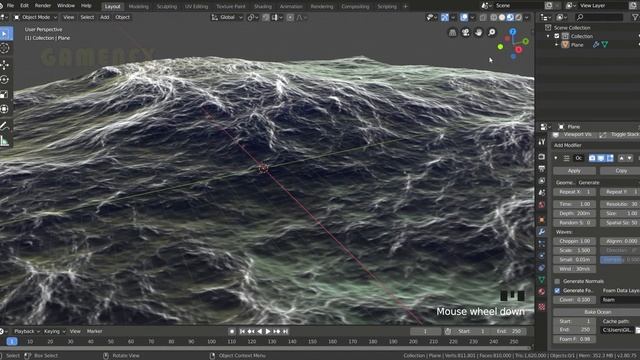
Task: Click the Wind velocity value field
Action: click(575, 269)
